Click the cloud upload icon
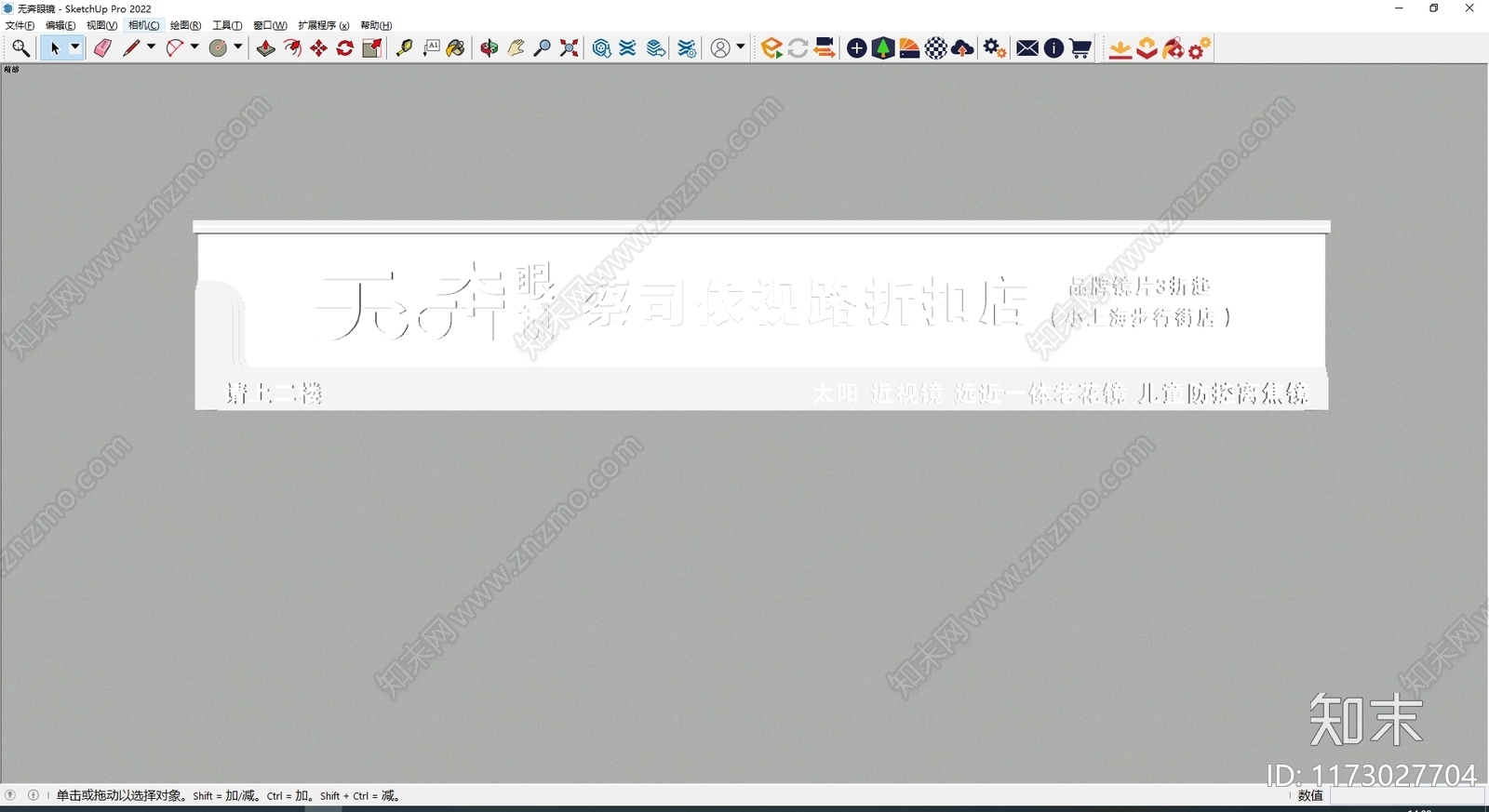The height and width of the screenshot is (812, 1489). 963,48
